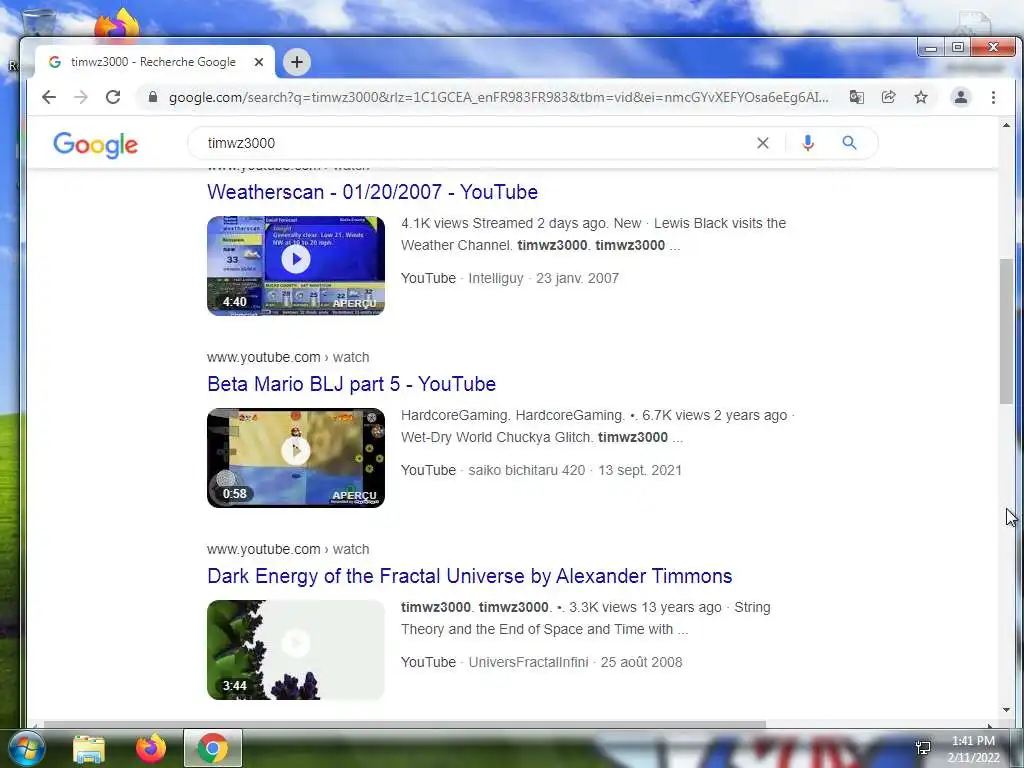This screenshot has width=1024, height=768.
Task: Maximize the Chrome window
Action: coord(957,48)
